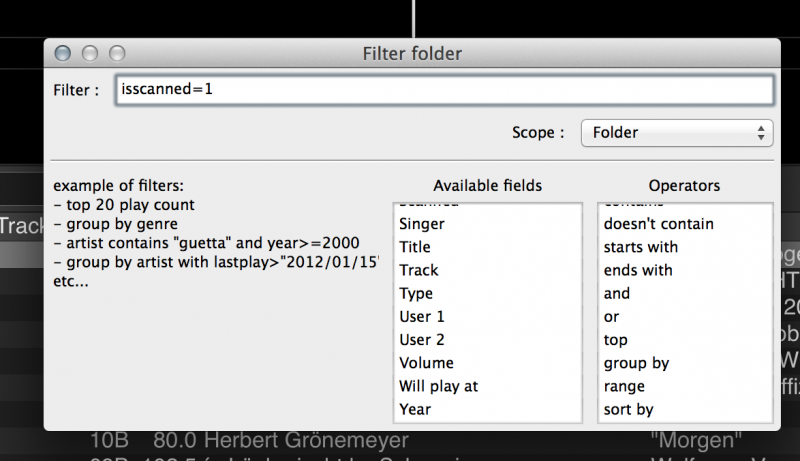This screenshot has width=800, height=461.
Task: Pick Year in Available fields
Action: [x=415, y=409]
